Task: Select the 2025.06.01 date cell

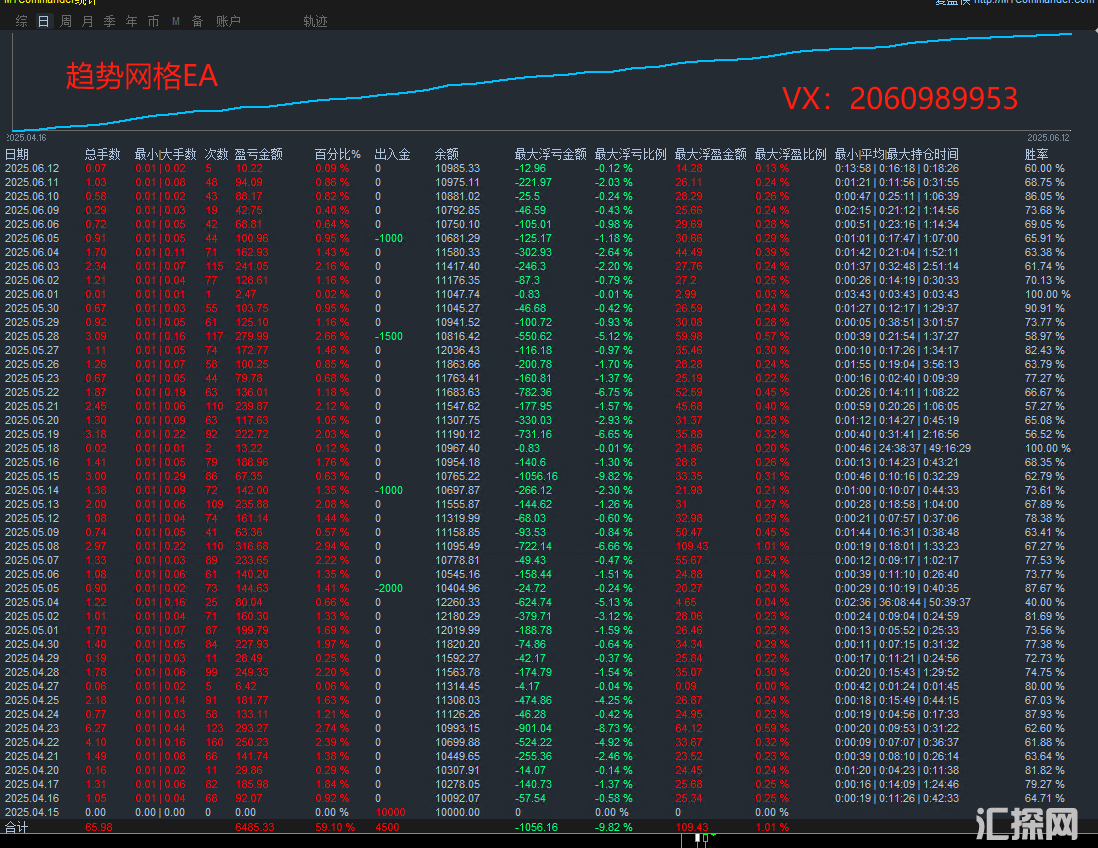Action: [x=32, y=294]
